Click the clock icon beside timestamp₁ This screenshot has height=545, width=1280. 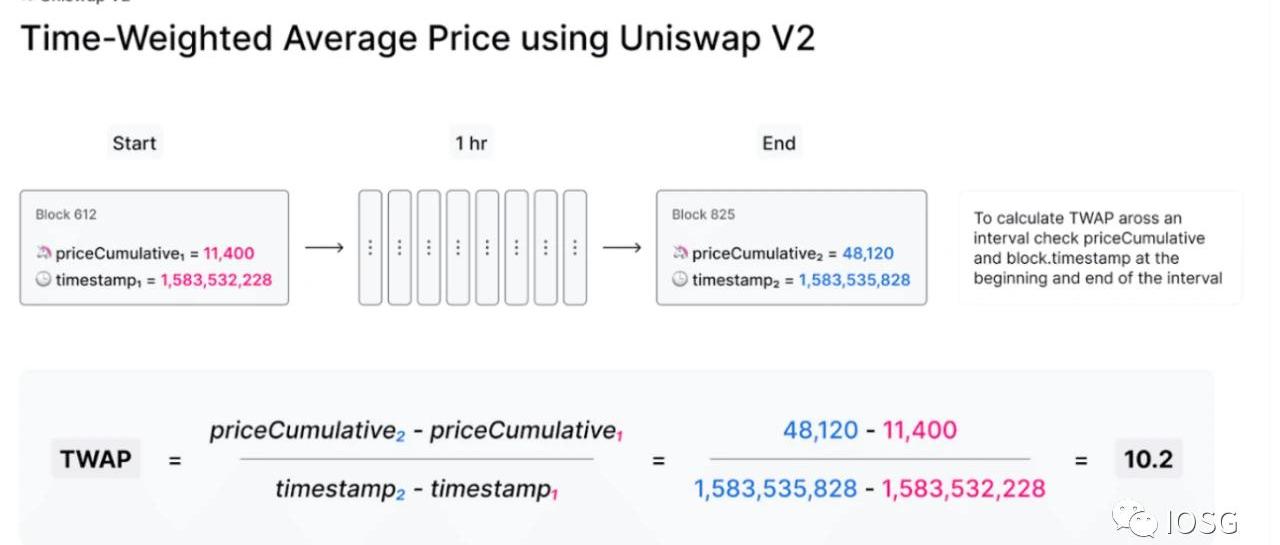pyautogui.click(x=44, y=280)
